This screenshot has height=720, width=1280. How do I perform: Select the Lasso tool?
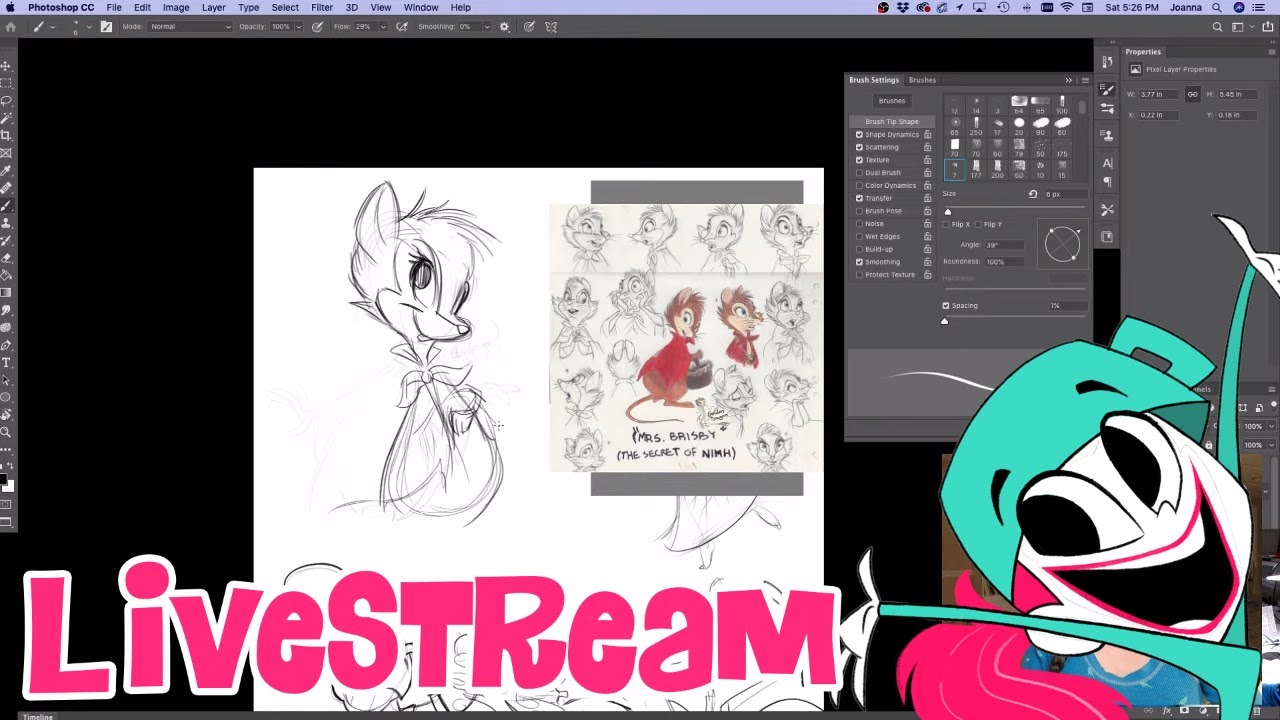(6, 101)
